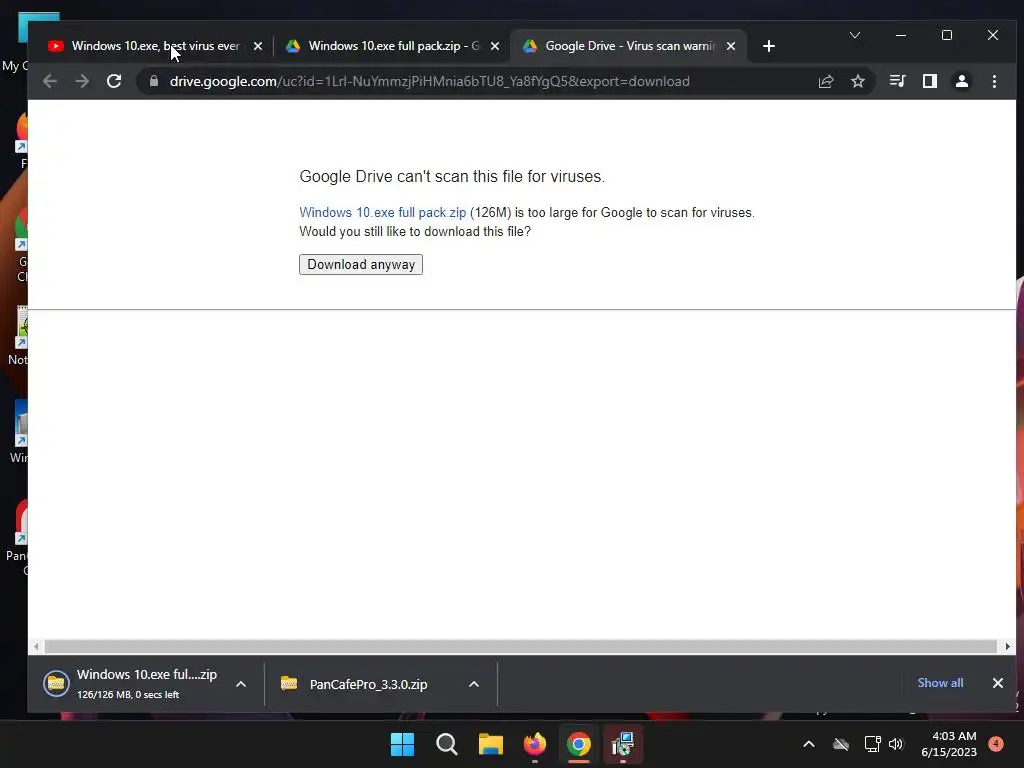1024x768 pixels.
Task: Open the lock site info icon
Action: (153, 81)
